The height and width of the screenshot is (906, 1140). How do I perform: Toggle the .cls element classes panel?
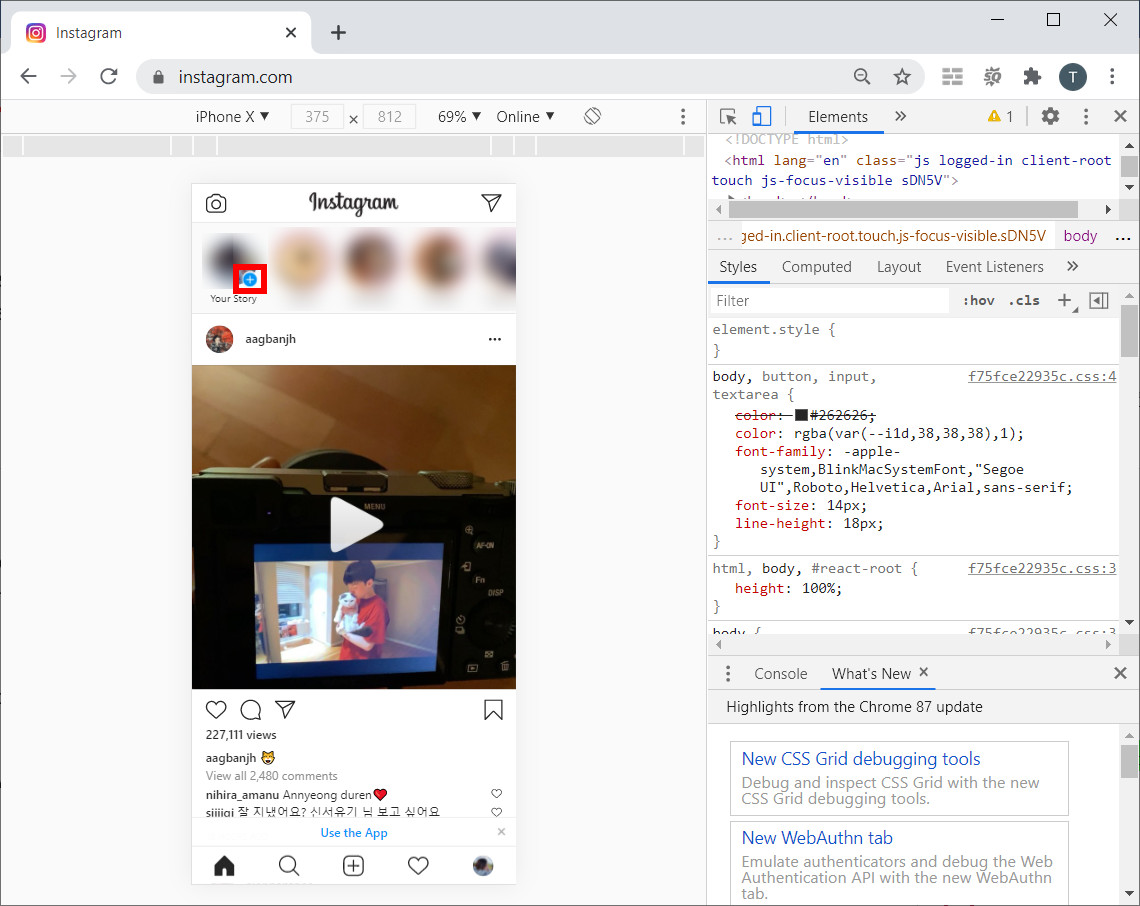pos(1024,300)
